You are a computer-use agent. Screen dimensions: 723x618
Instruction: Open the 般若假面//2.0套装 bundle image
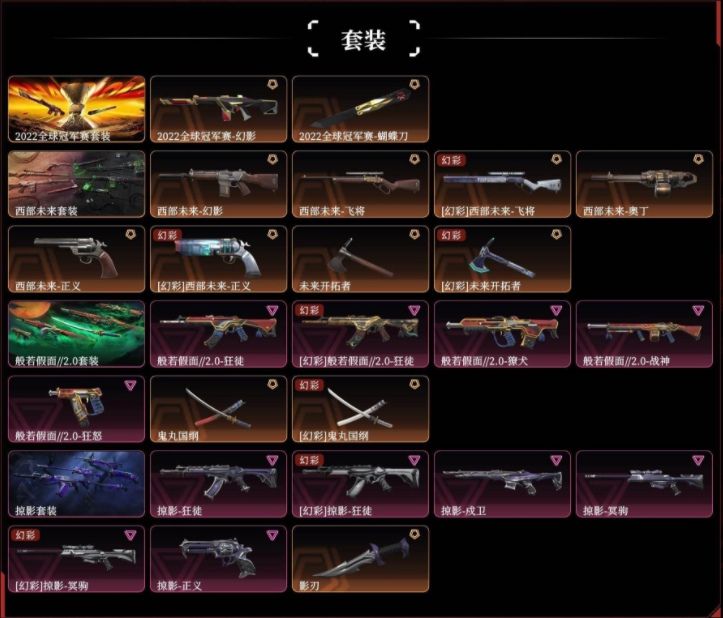click(x=77, y=334)
